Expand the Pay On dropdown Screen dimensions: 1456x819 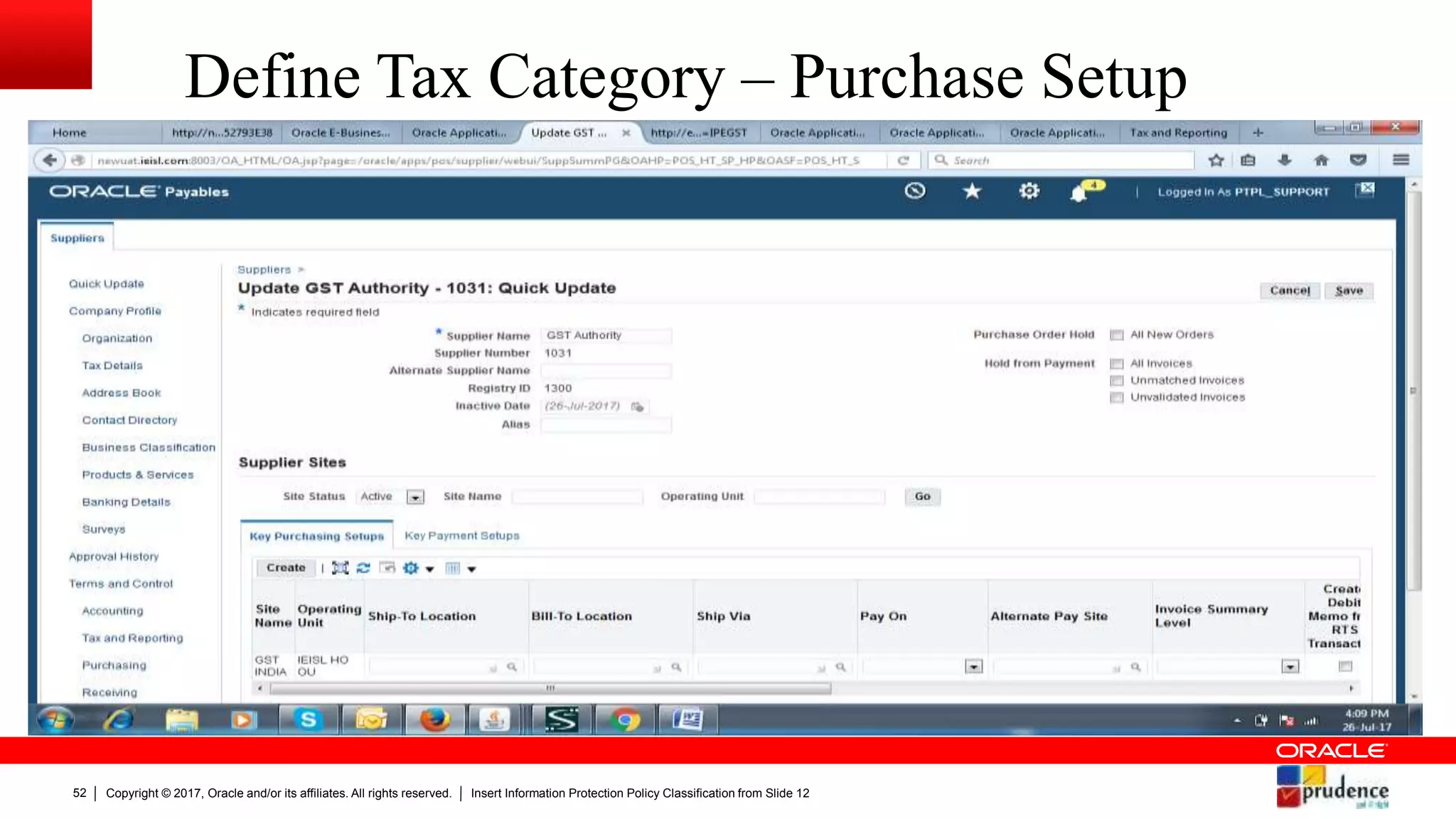(x=973, y=667)
